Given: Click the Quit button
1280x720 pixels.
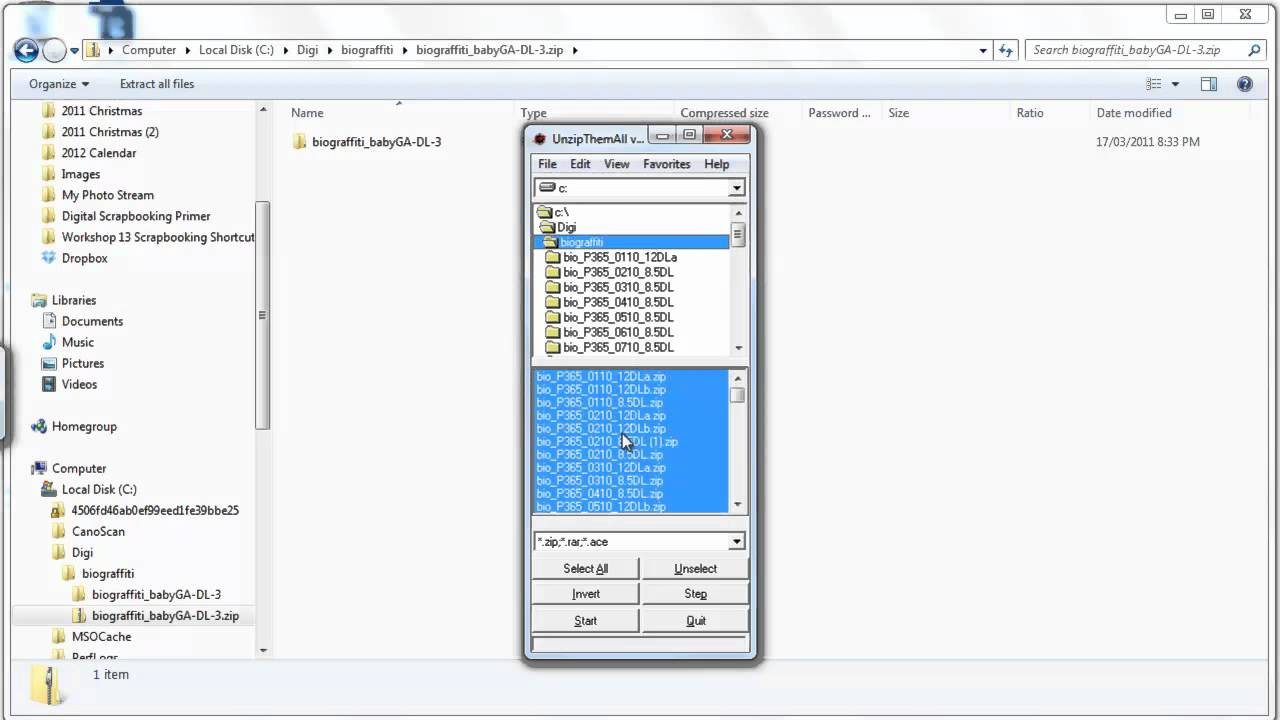Looking at the screenshot, I should (695, 621).
